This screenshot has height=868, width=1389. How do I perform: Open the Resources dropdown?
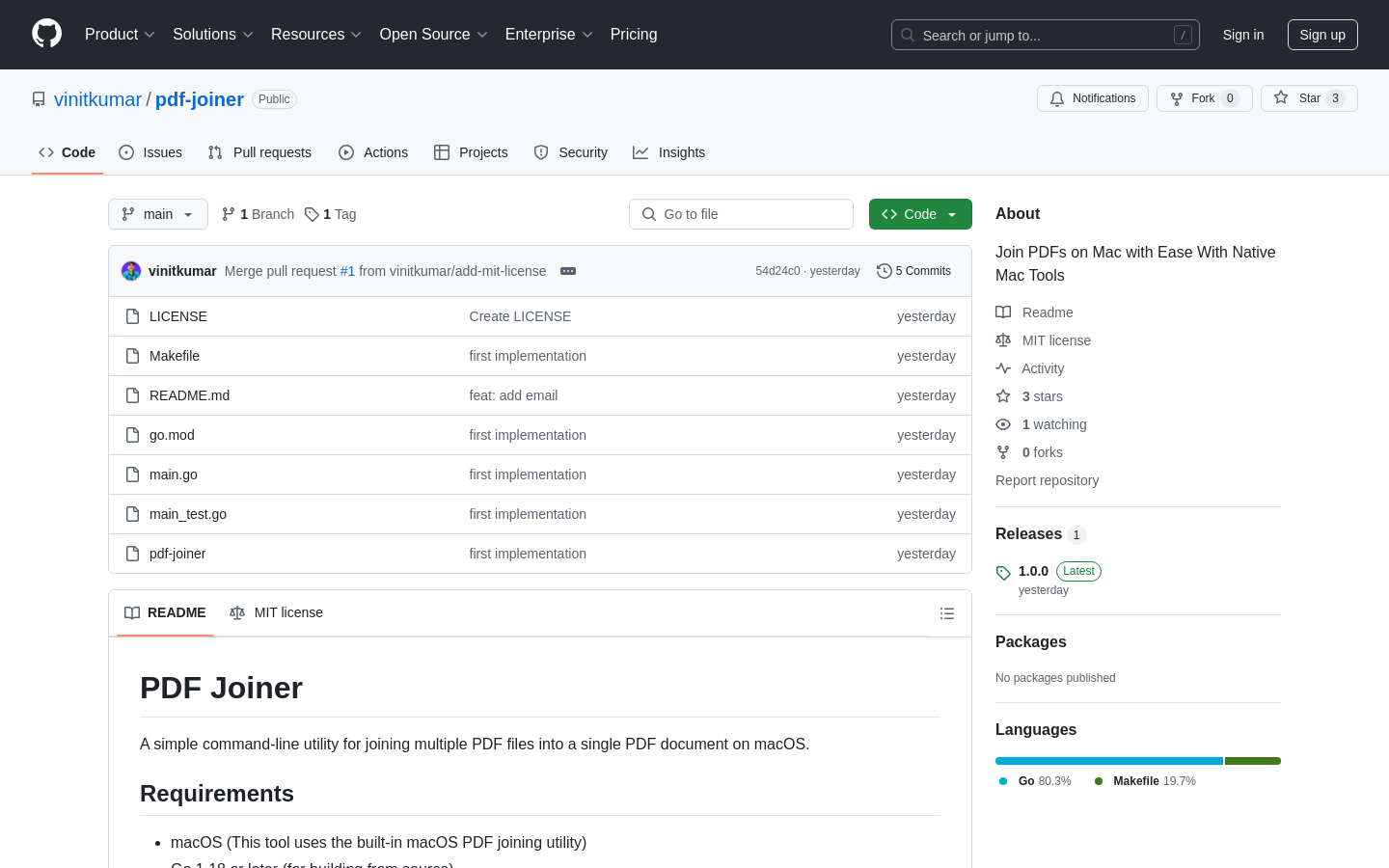coord(316,34)
